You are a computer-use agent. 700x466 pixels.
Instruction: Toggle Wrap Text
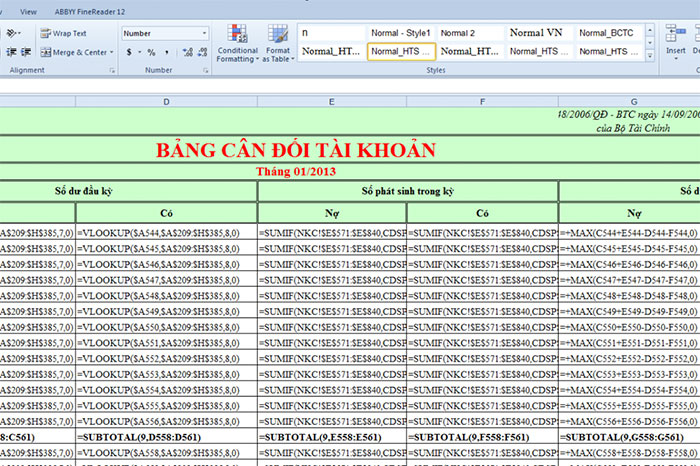[63, 33]
